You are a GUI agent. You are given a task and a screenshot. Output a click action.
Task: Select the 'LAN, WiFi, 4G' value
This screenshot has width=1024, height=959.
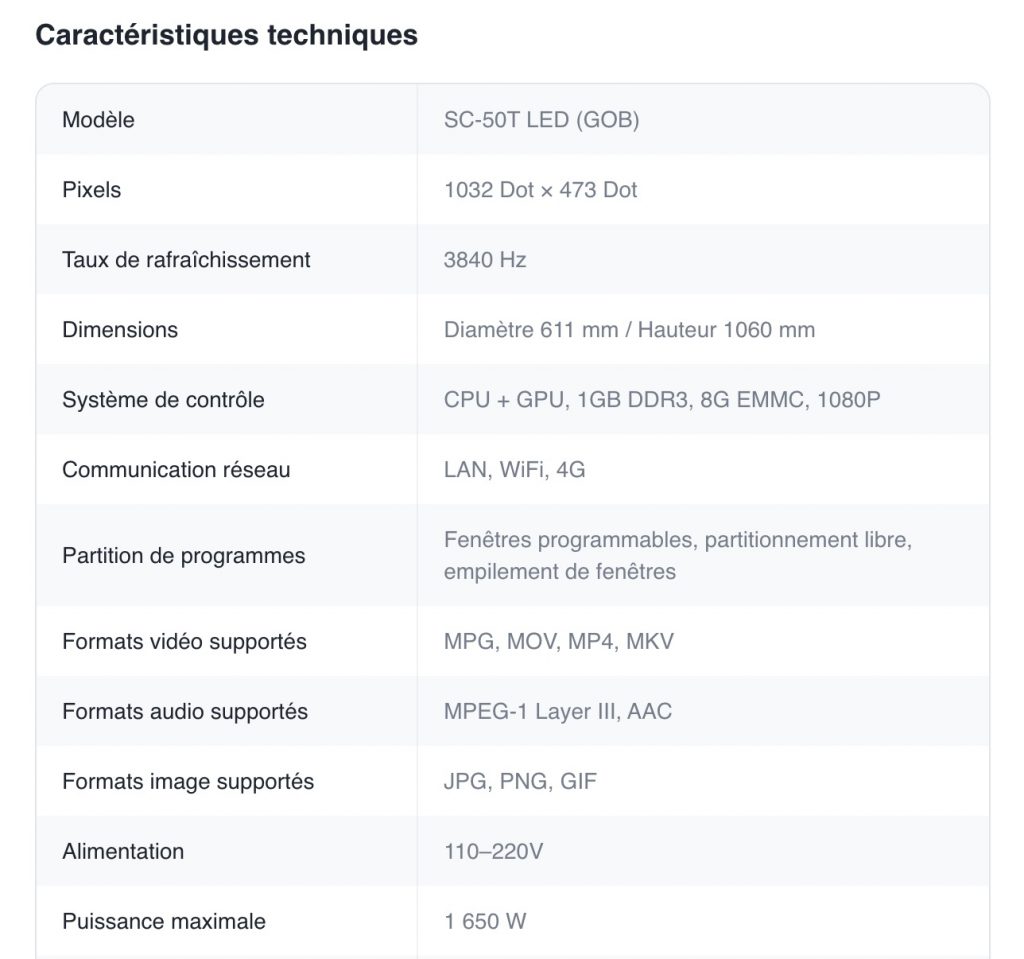click(514, 470)
